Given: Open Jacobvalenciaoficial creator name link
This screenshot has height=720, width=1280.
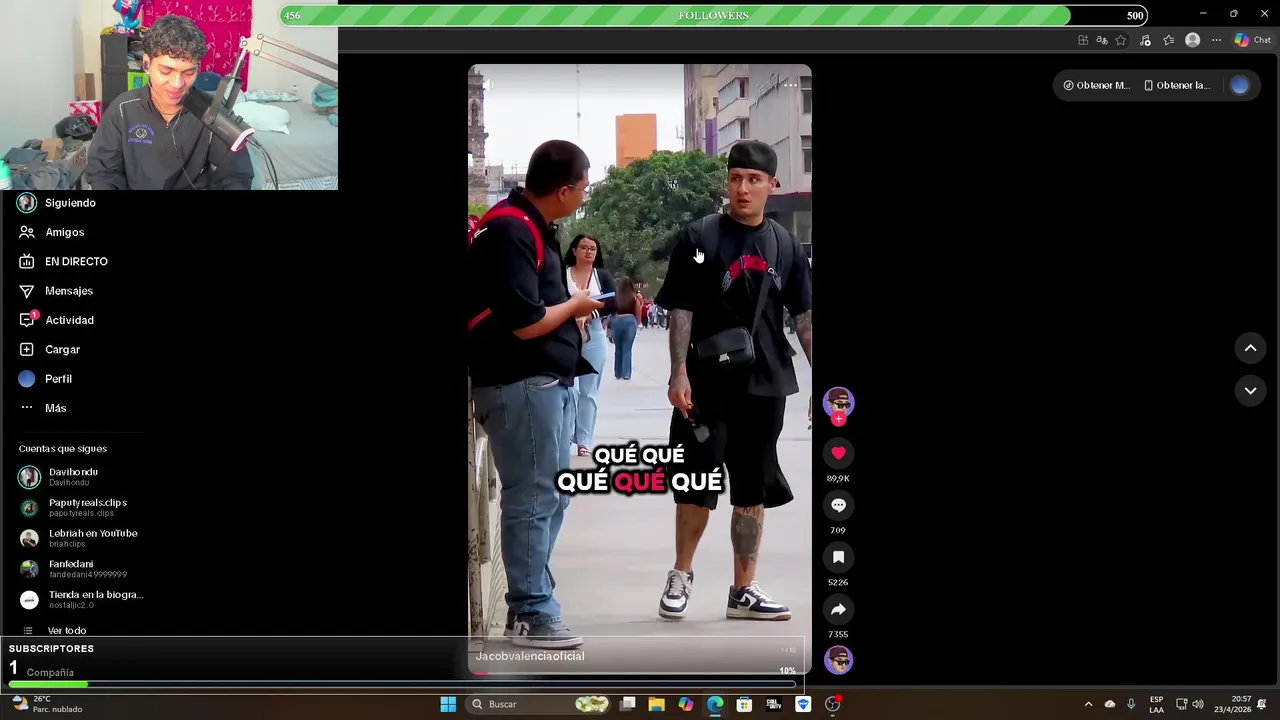Looking at the screenshot, I should 530,656.
